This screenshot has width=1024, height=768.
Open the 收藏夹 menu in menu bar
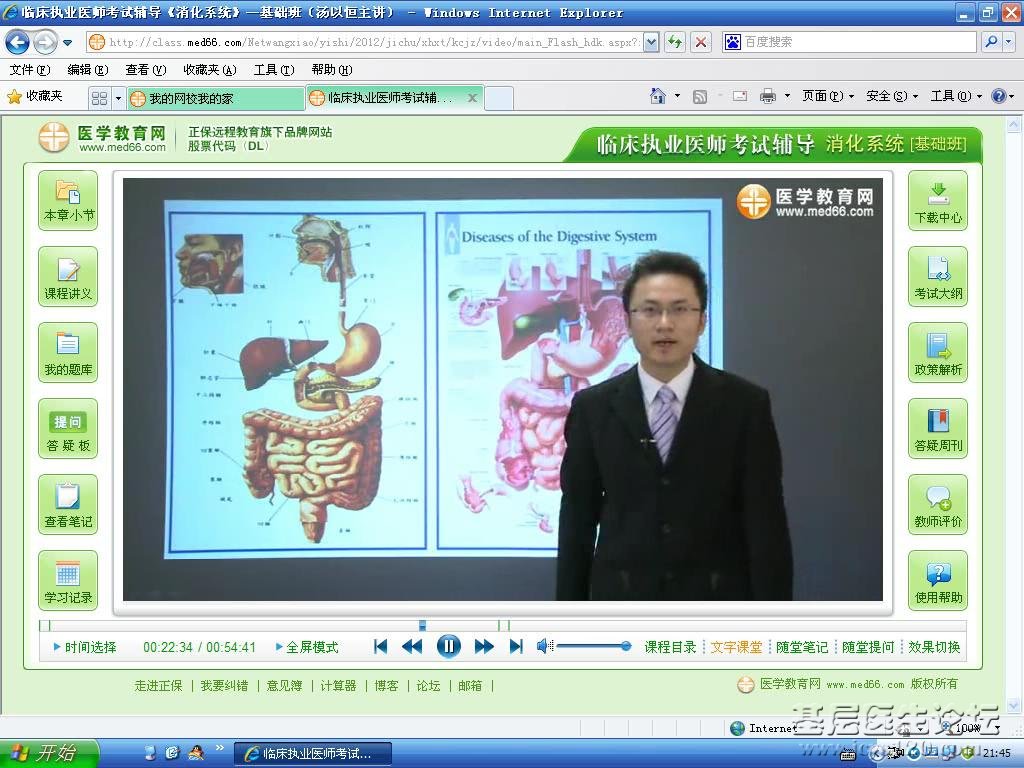tap(209, 70)
